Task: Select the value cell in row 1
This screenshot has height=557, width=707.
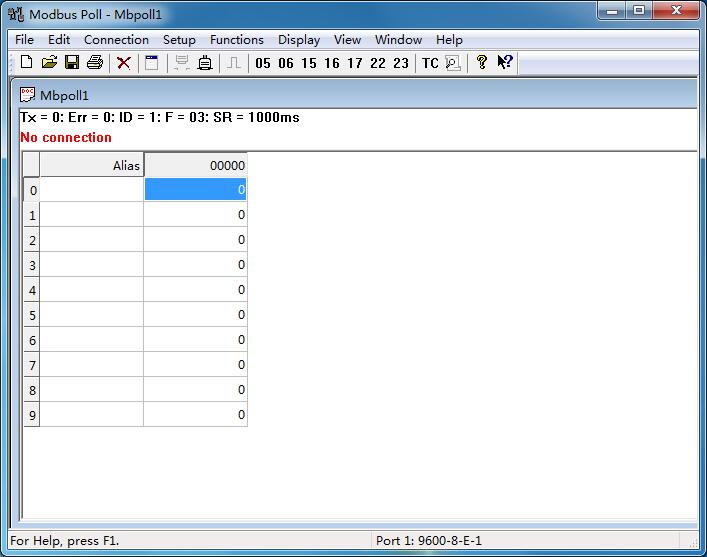Action: [196, 214]
